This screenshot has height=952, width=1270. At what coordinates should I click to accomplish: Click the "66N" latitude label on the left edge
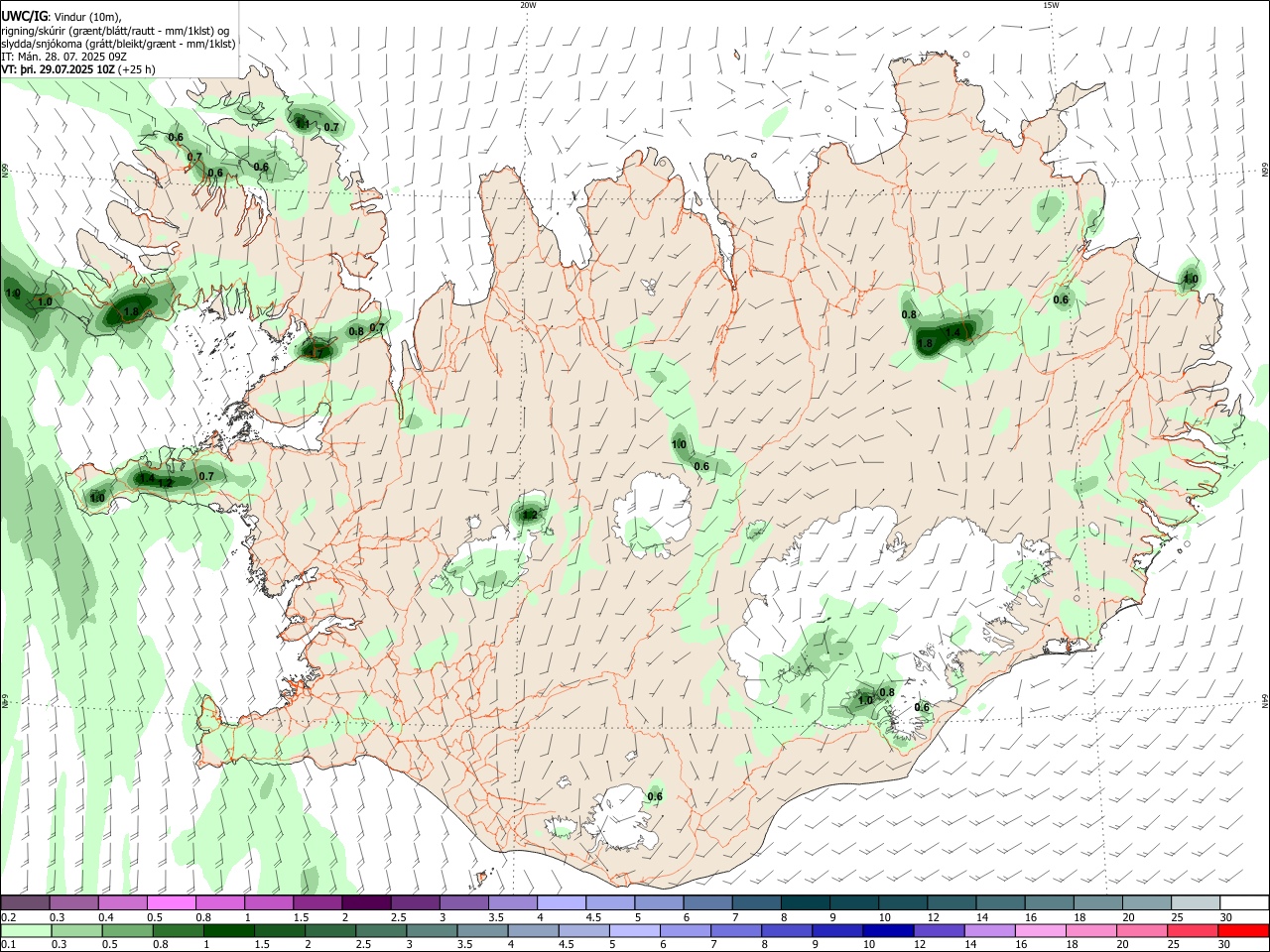5,172
